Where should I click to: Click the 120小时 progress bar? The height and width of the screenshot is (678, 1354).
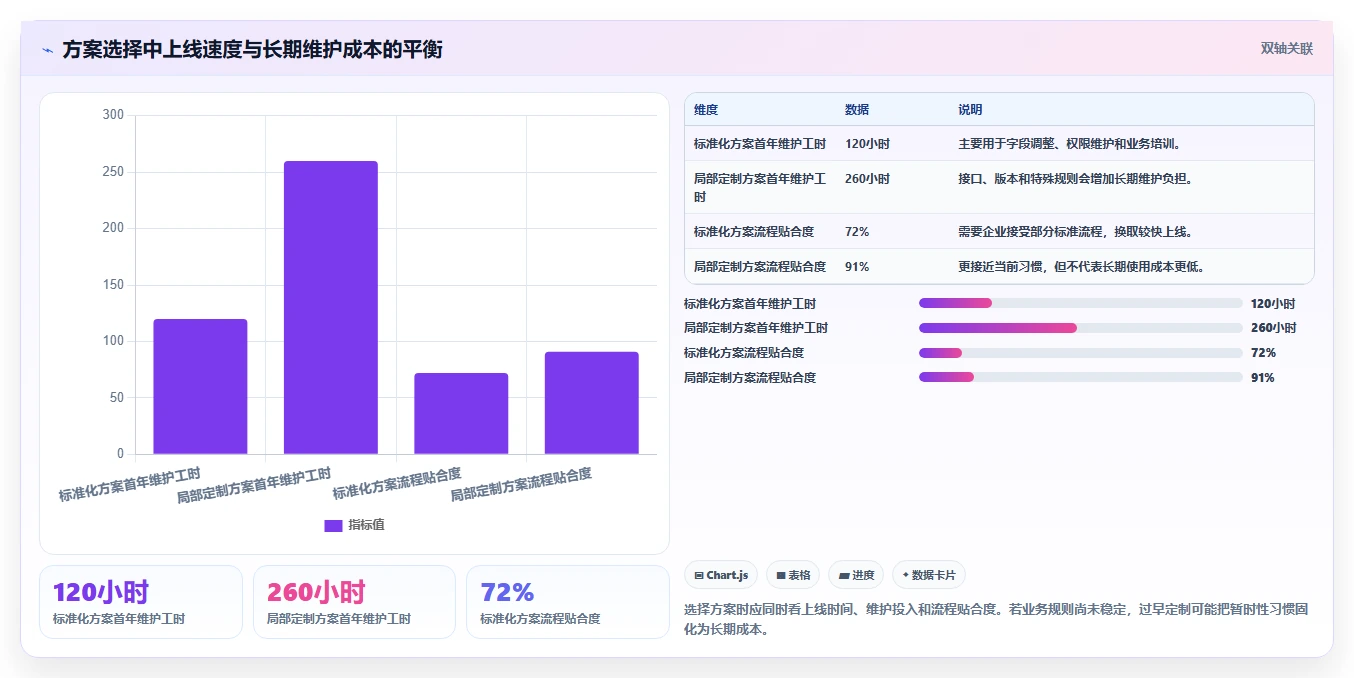[1081, 303]
